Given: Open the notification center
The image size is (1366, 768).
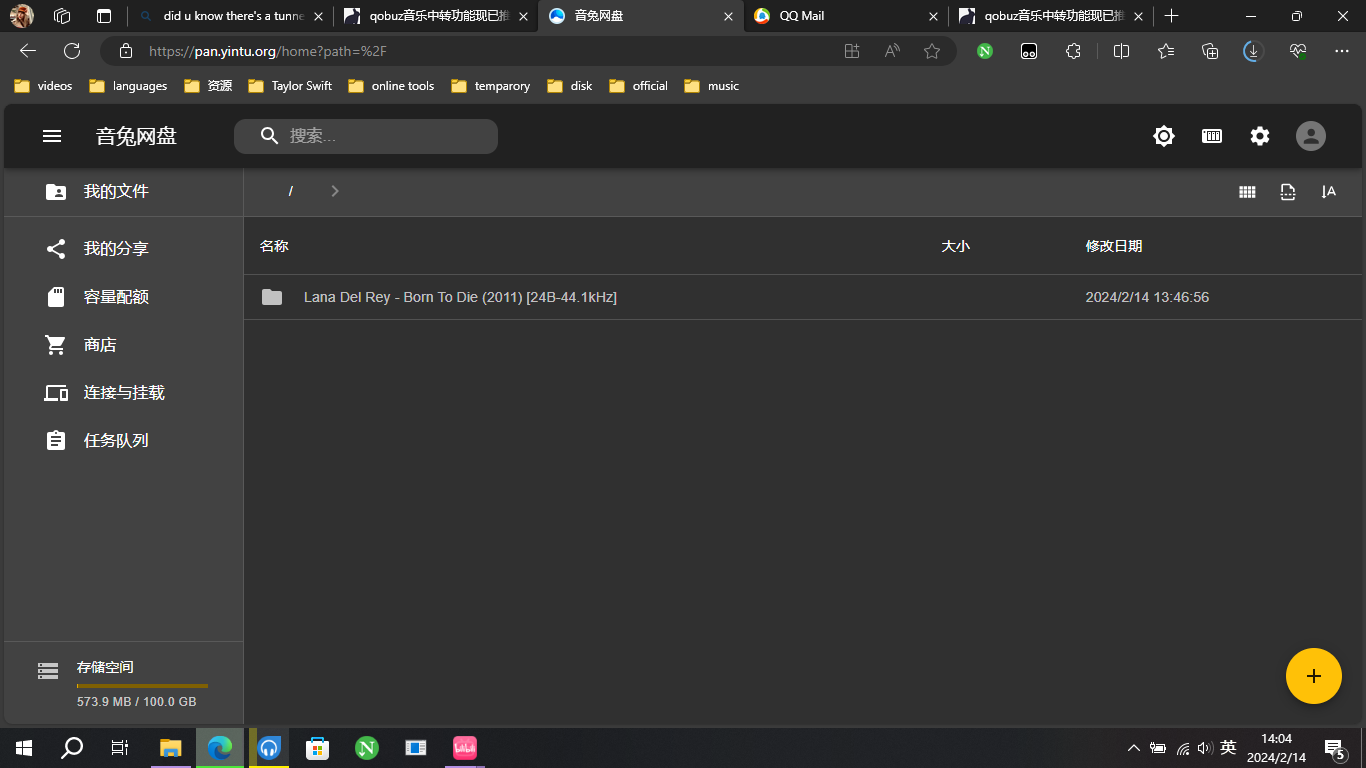Looking at the screenshot, I should coord(1334,748).
